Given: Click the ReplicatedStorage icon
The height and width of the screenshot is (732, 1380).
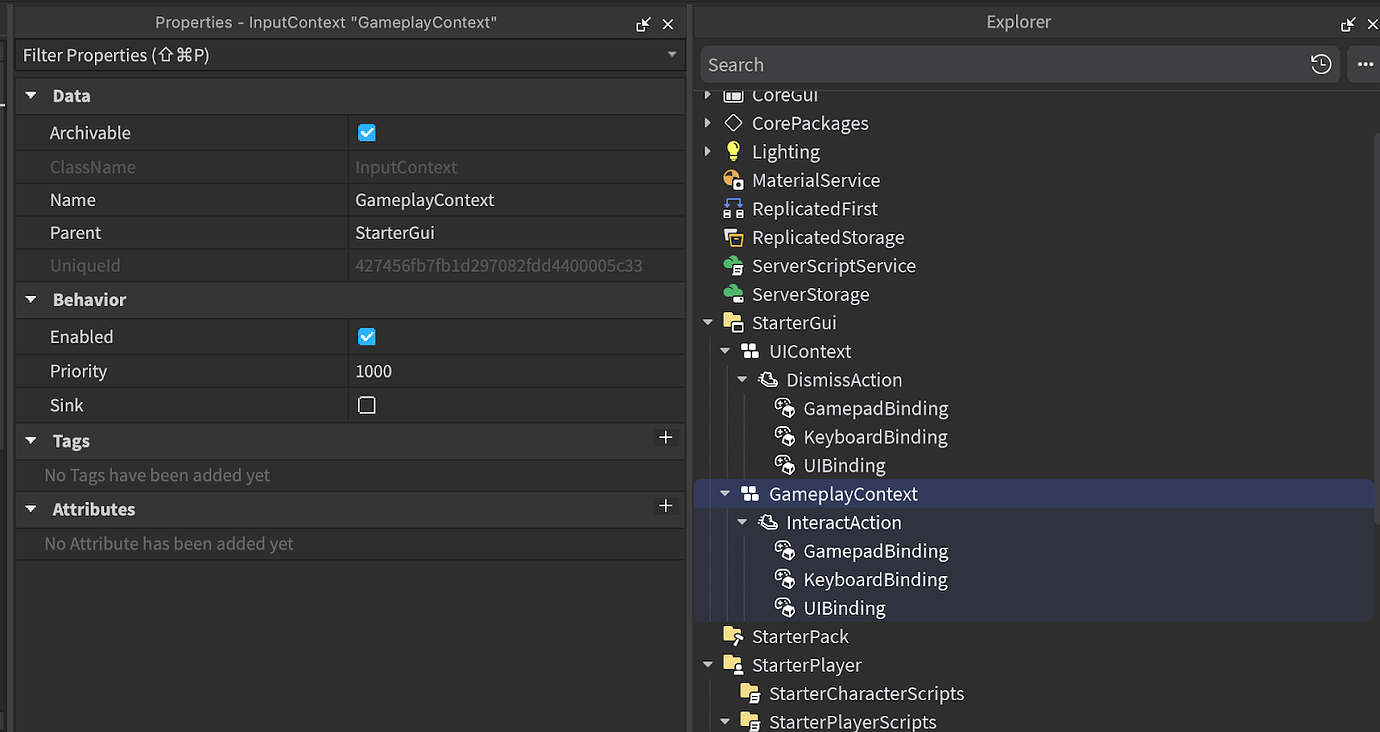Looking at the screenshot, I should pos(733,237).
